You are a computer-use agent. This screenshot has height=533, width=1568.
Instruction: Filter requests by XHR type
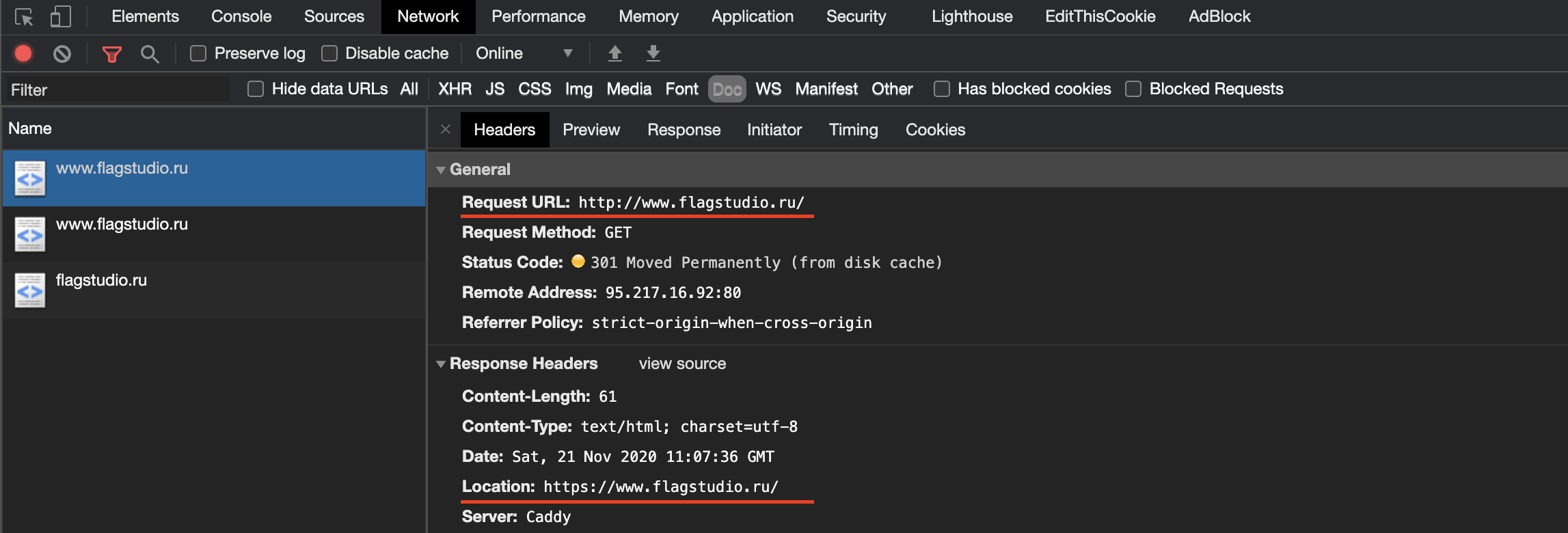click(x=455, y=89)
